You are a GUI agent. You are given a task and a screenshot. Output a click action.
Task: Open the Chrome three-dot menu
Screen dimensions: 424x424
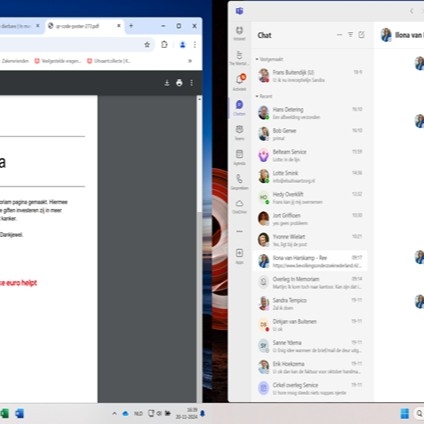(x=195, y=45)
